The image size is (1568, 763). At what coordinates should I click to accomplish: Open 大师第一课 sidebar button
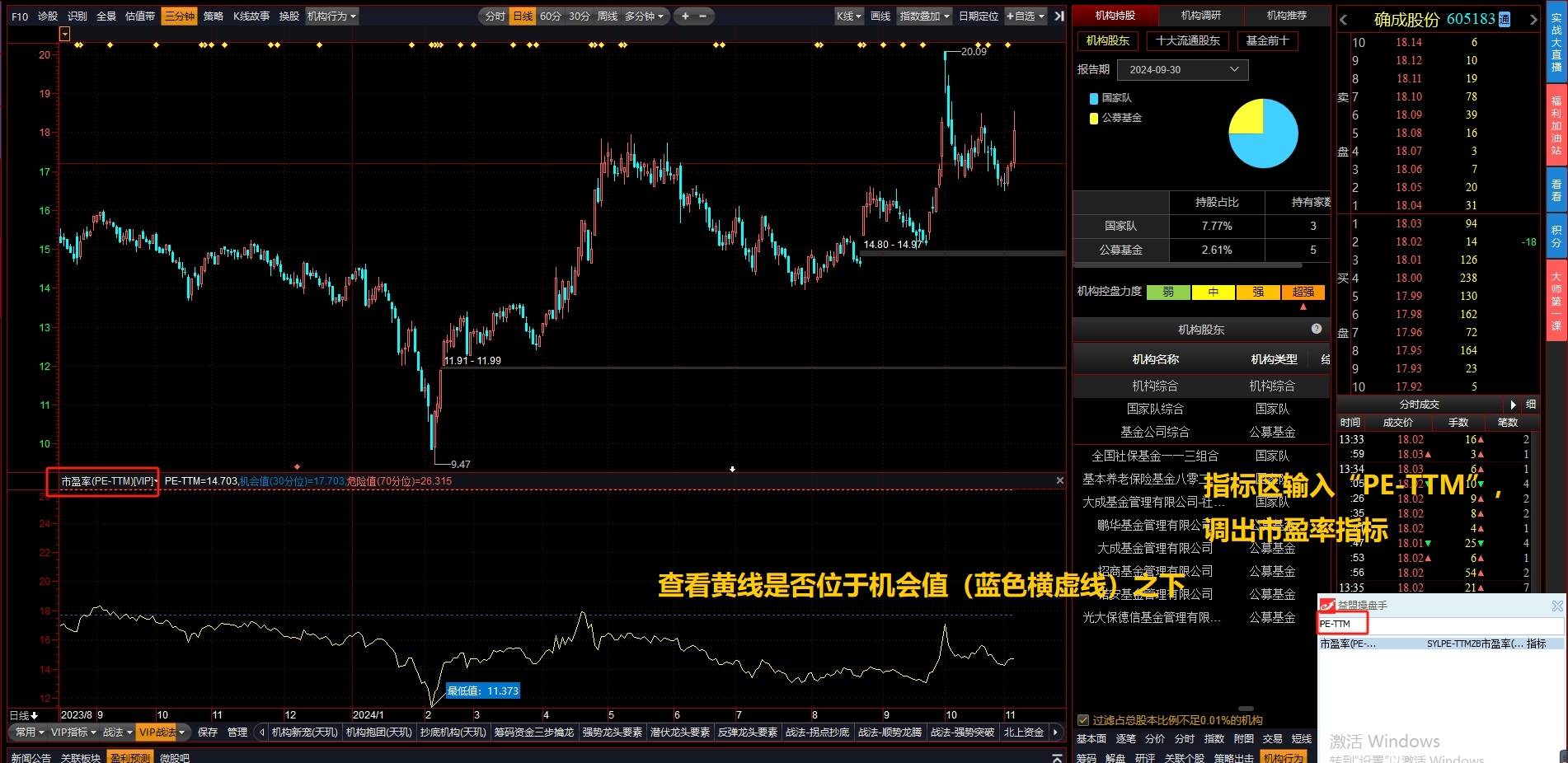coord(1556,301)
